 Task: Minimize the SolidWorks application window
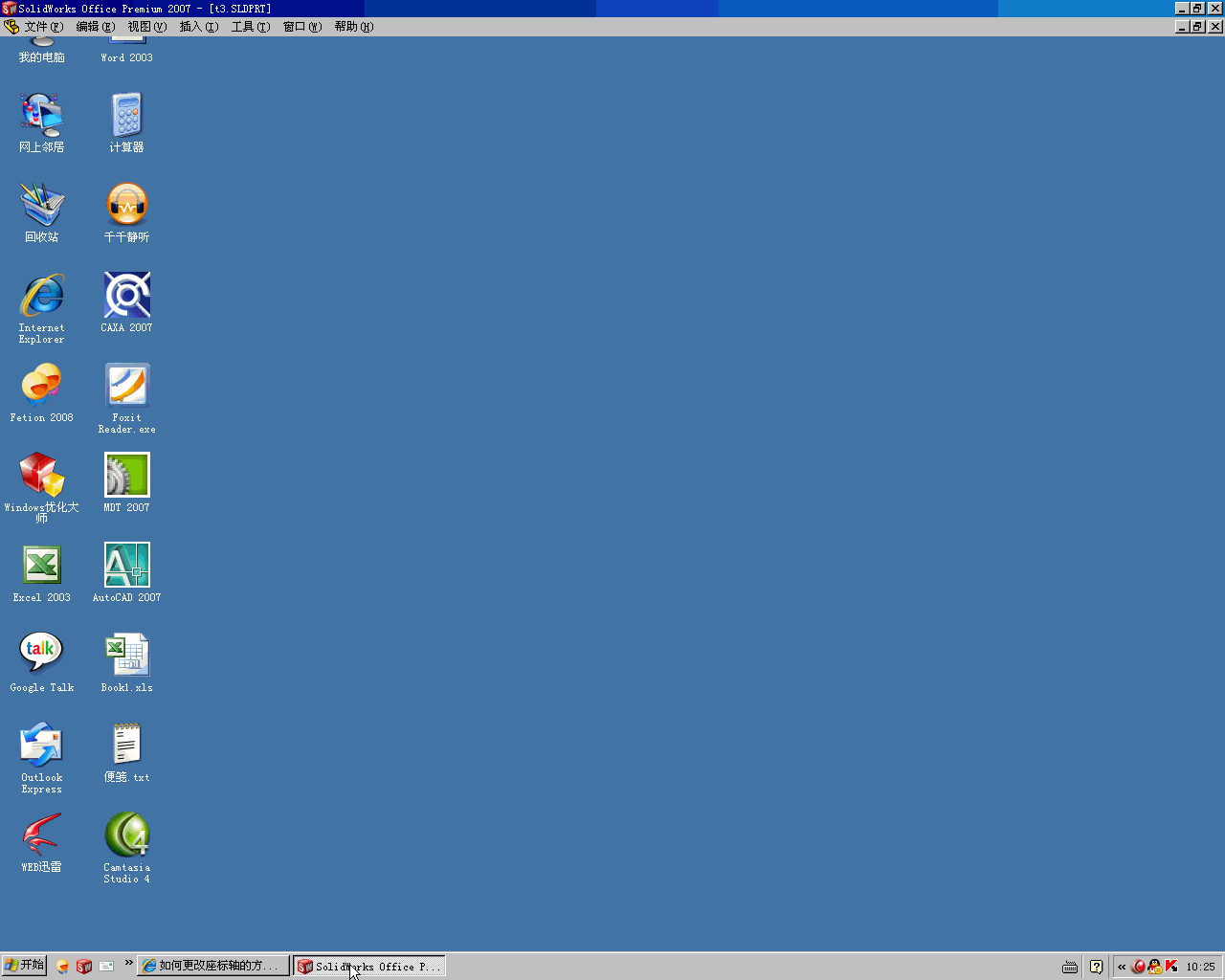pyautogui.click(x=1182, y=9)
